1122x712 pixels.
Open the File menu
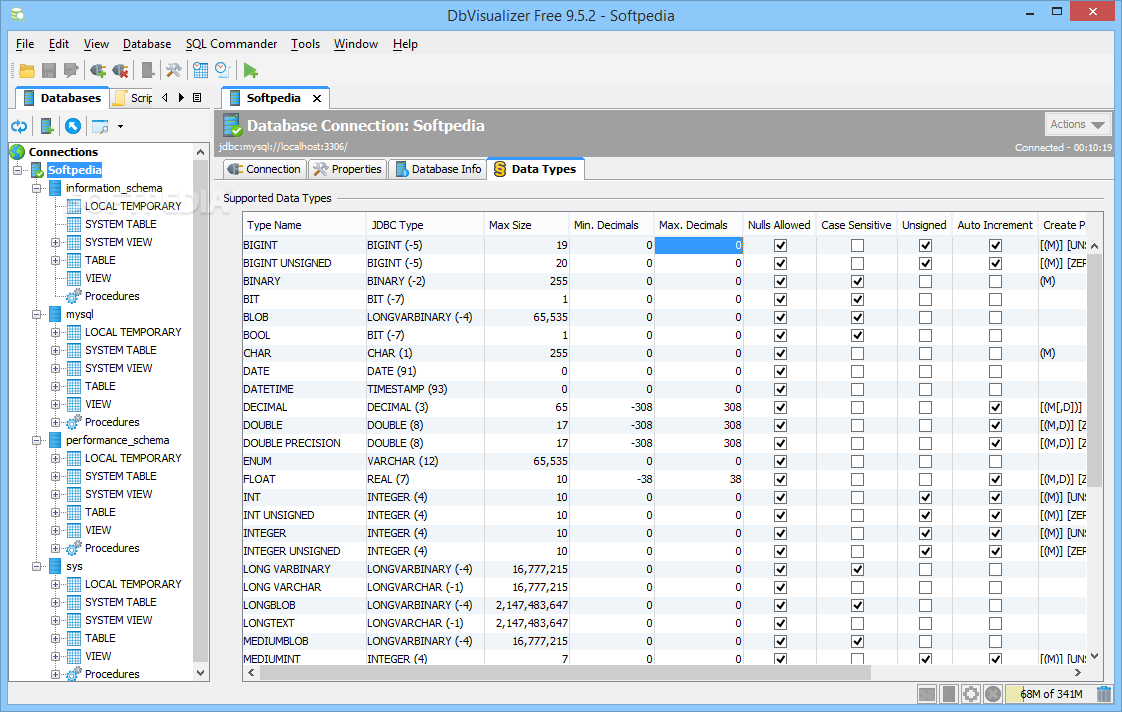[25, 44]
